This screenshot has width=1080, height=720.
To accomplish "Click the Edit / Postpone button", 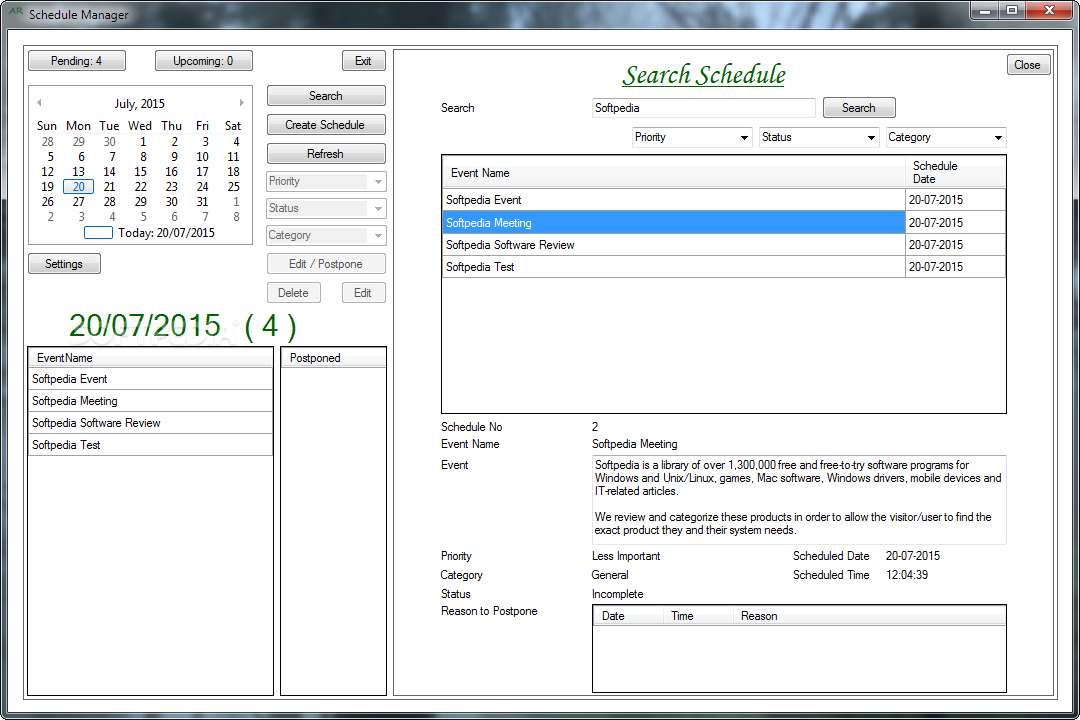I will (326, 264).
